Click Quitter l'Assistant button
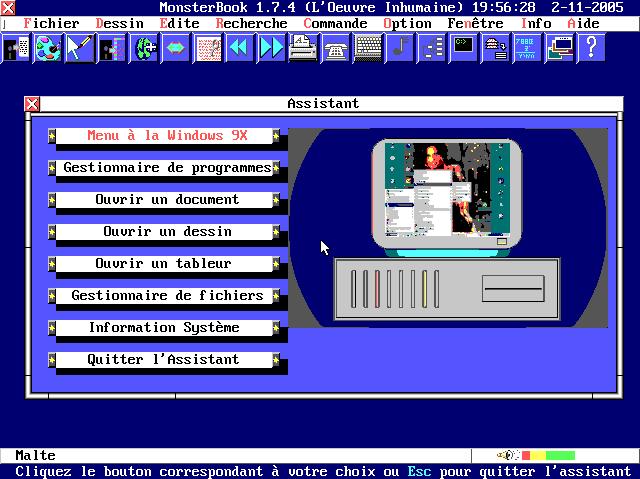 point(164,359)
